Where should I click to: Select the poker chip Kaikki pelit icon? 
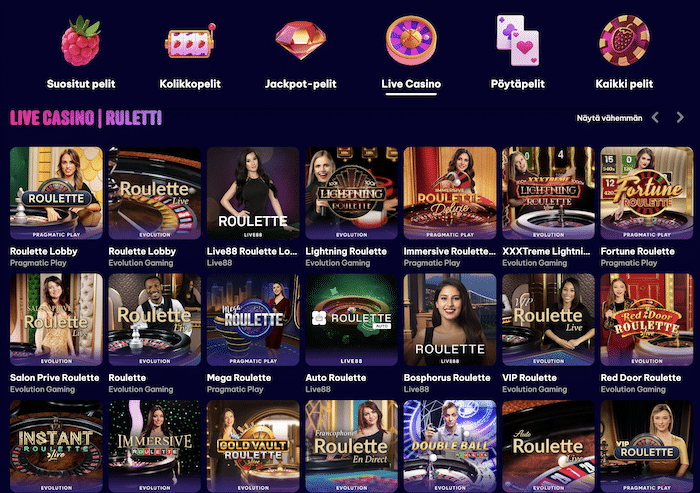coord(624,40)
